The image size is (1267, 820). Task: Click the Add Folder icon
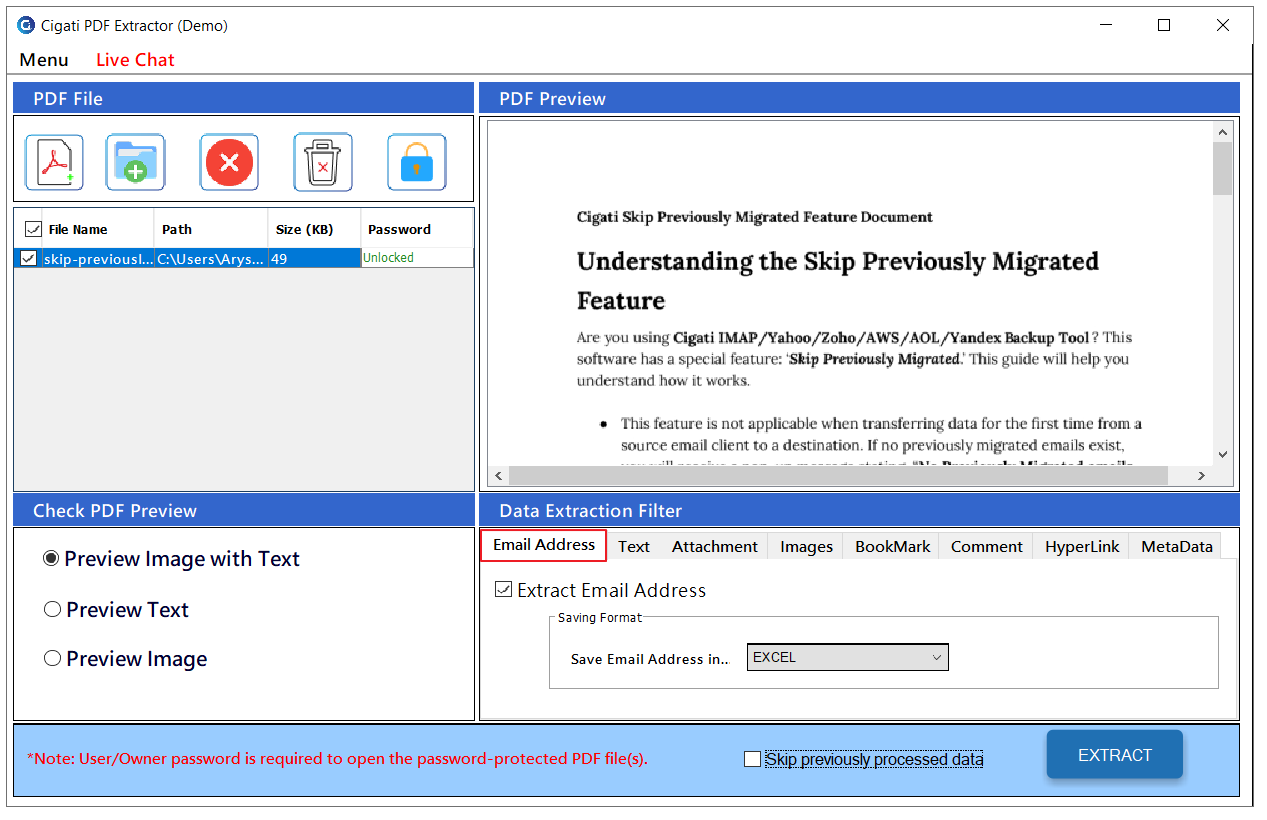pos(136,162)
